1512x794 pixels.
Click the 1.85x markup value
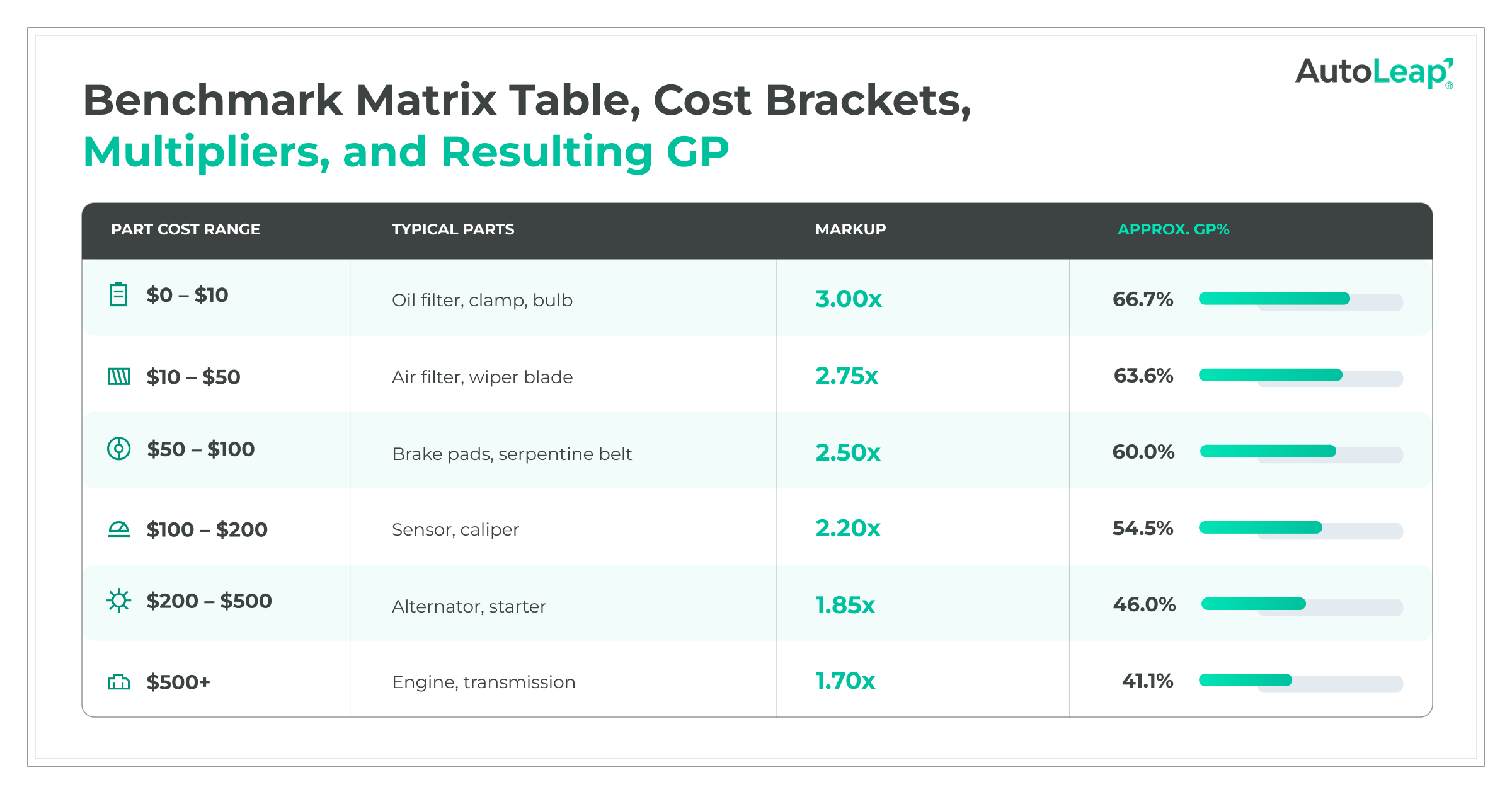845,605
